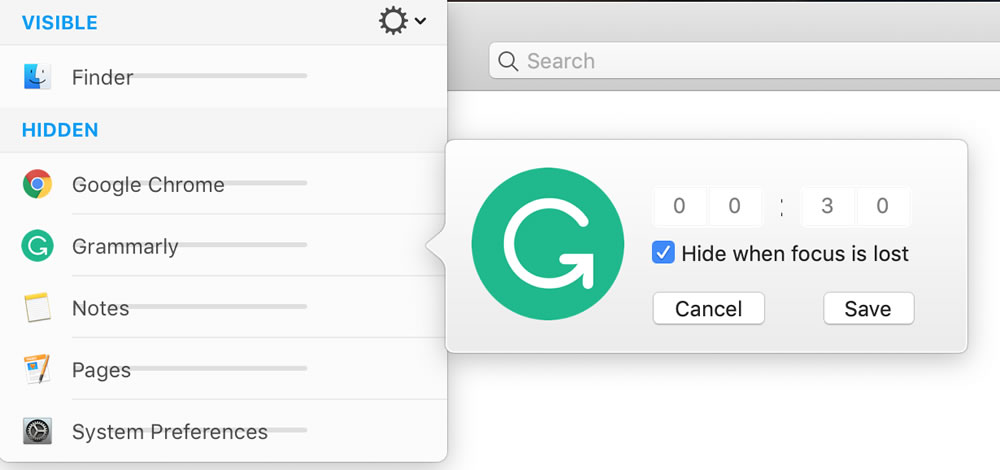This screenshot has height=470, width=1000.
Task: Click the chevron beside the gear icon
Action: 420,21
